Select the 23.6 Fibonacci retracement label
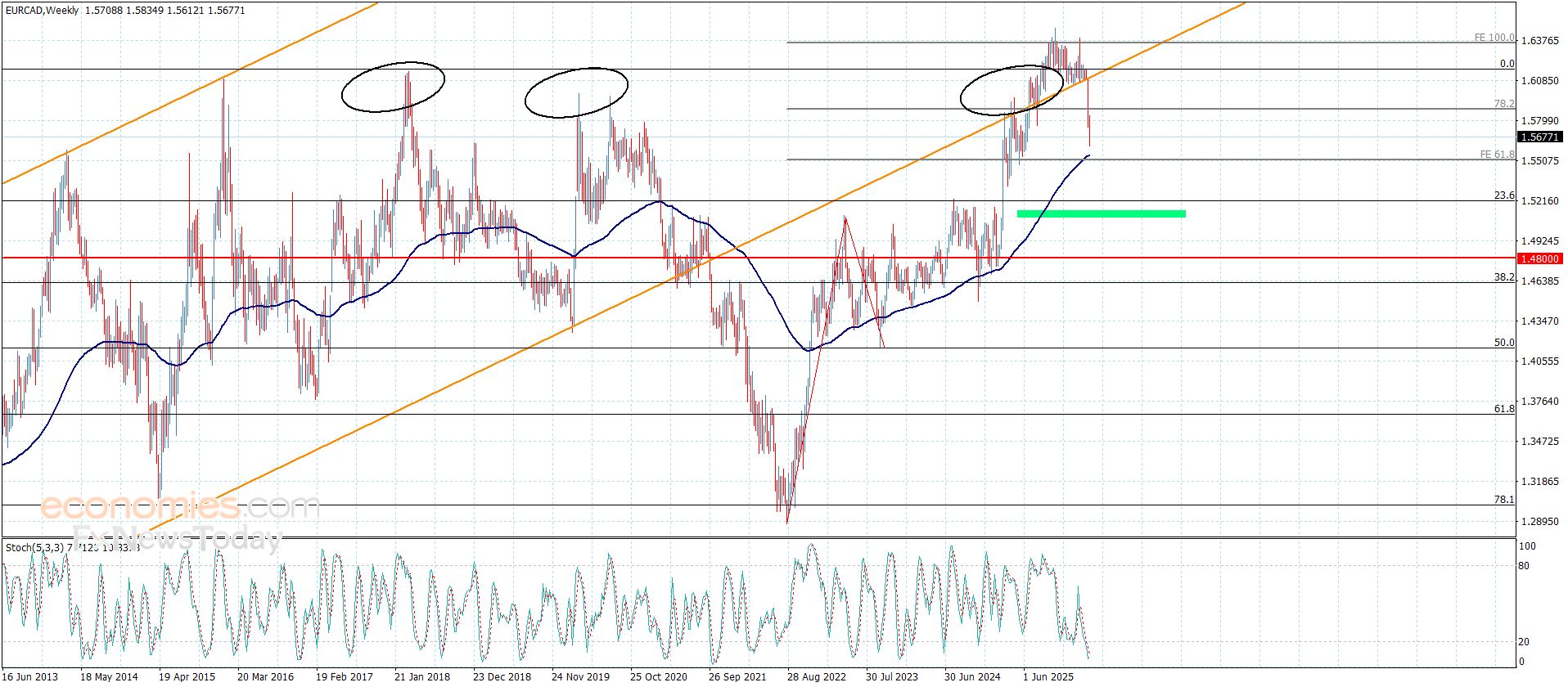Image resolution: width=1568 pixels, height=687 pixels. pyautogui.click(x=1504, y=196)
